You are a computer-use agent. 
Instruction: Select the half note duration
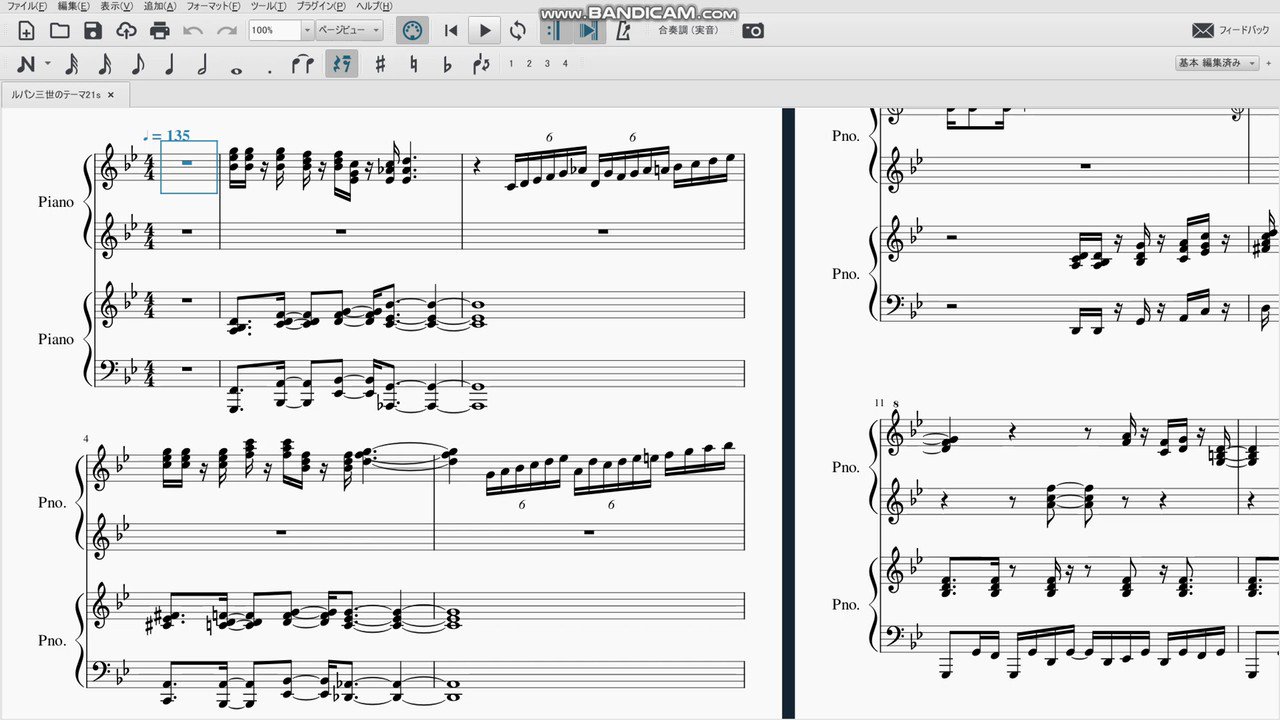[x=203, y=65]
